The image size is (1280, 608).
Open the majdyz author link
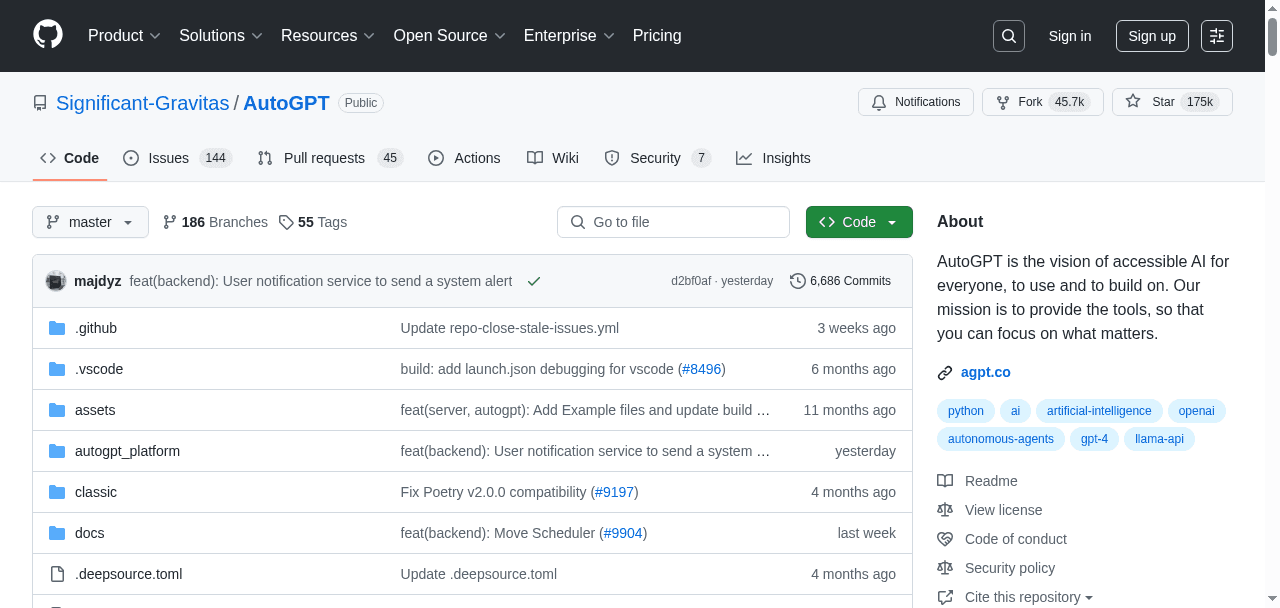coord(98,281)
